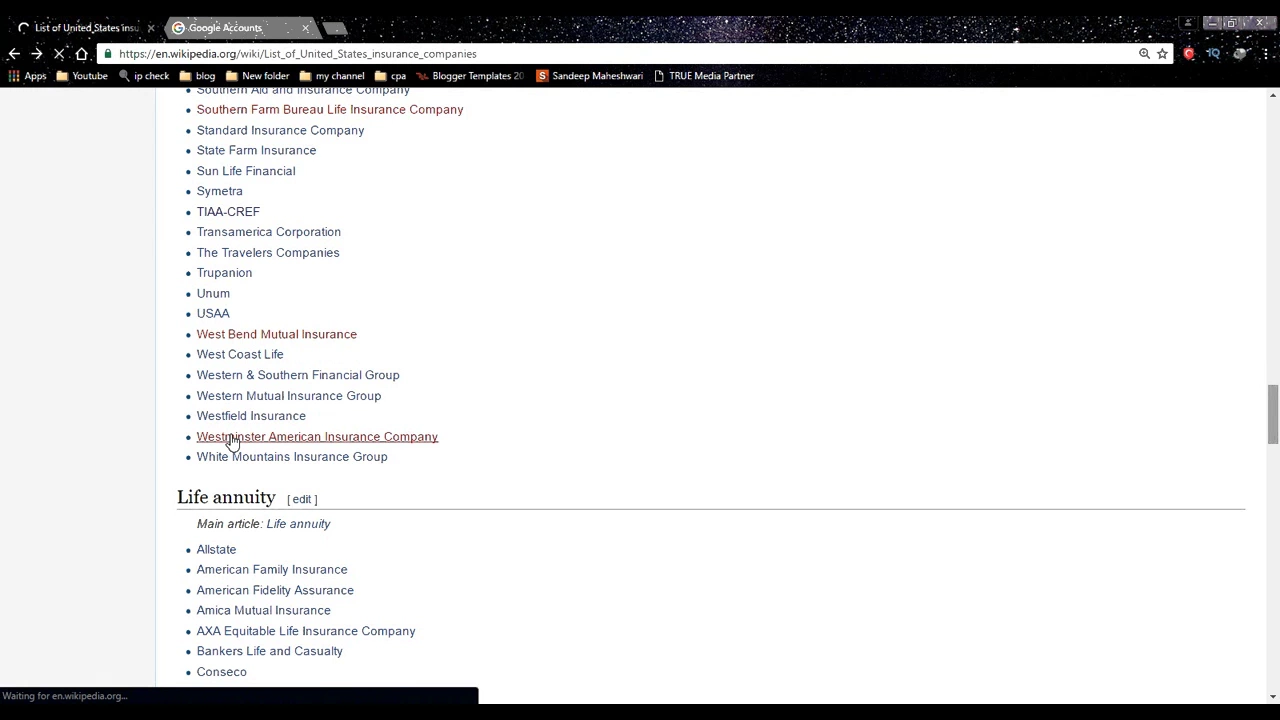Open the West Coast Life link
This screenshot has width=1280, height=720.
tap(240, 354)
